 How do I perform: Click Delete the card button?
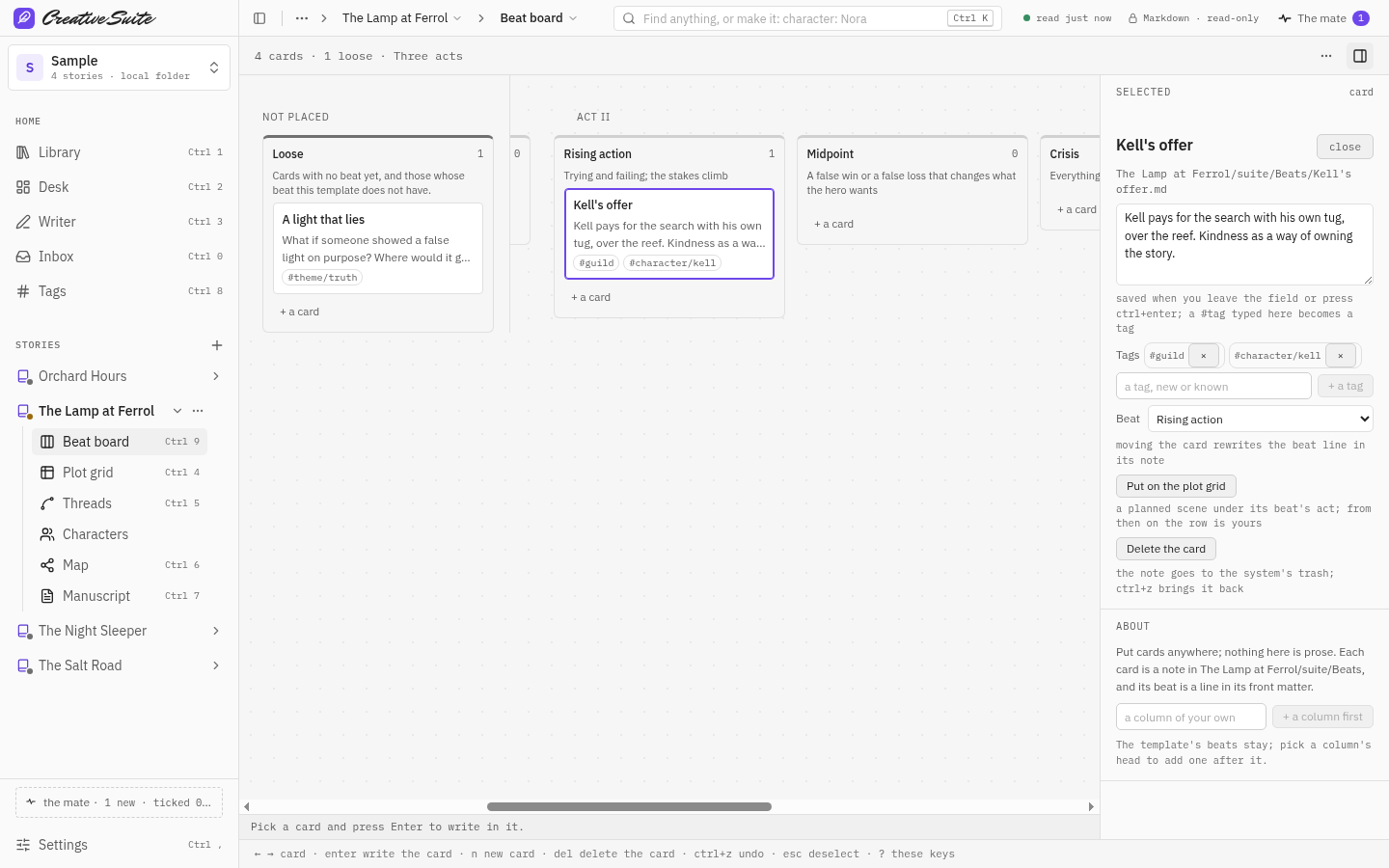click(1166, 549)
